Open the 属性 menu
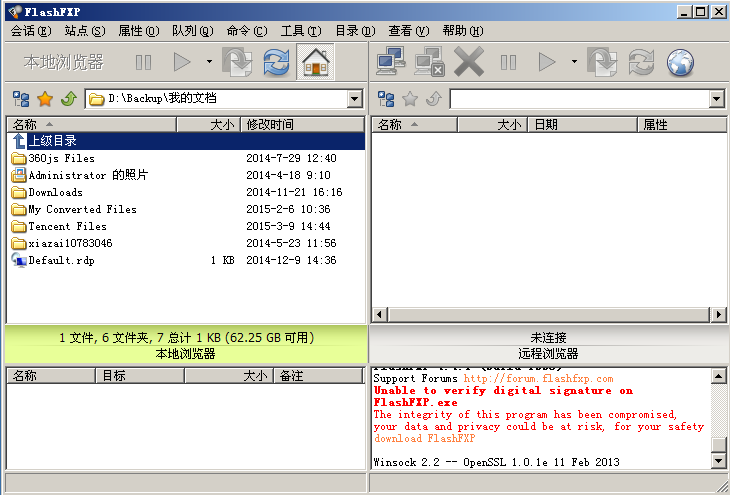The height and width of the screenshot is (495, 730). point(139,31)
